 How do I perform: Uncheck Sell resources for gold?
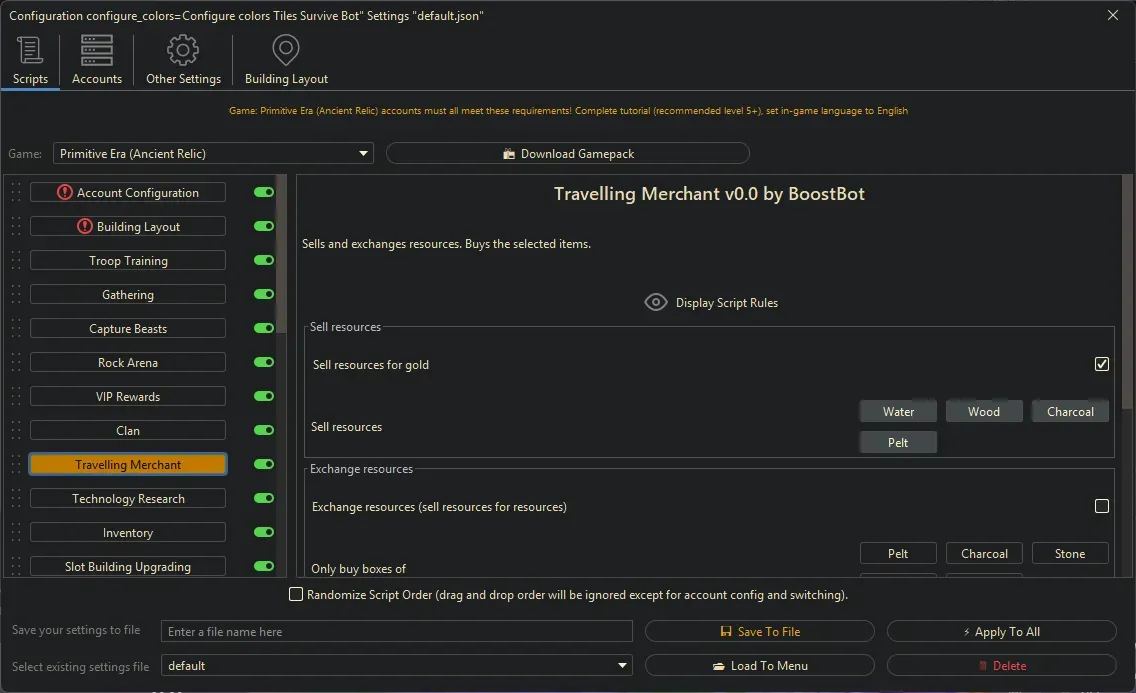(x=1101, y=364)
